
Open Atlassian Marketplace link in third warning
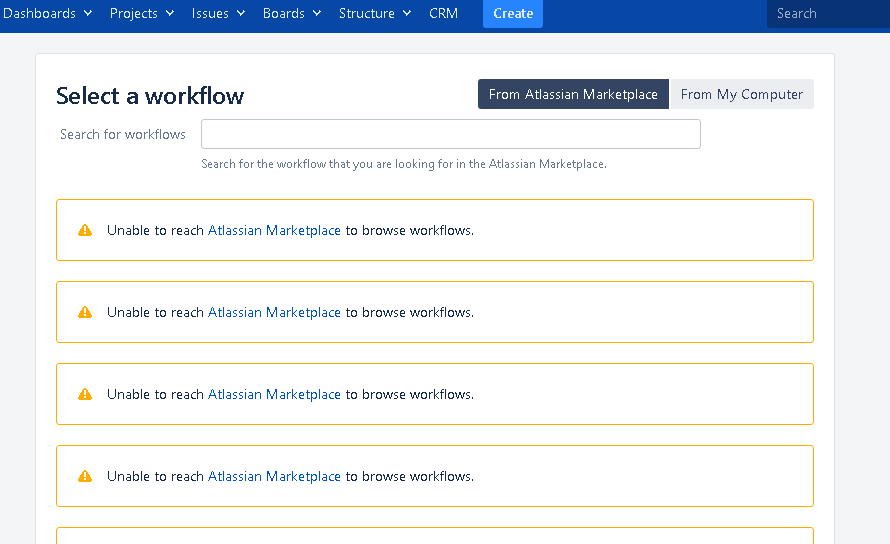click(274, 394)
